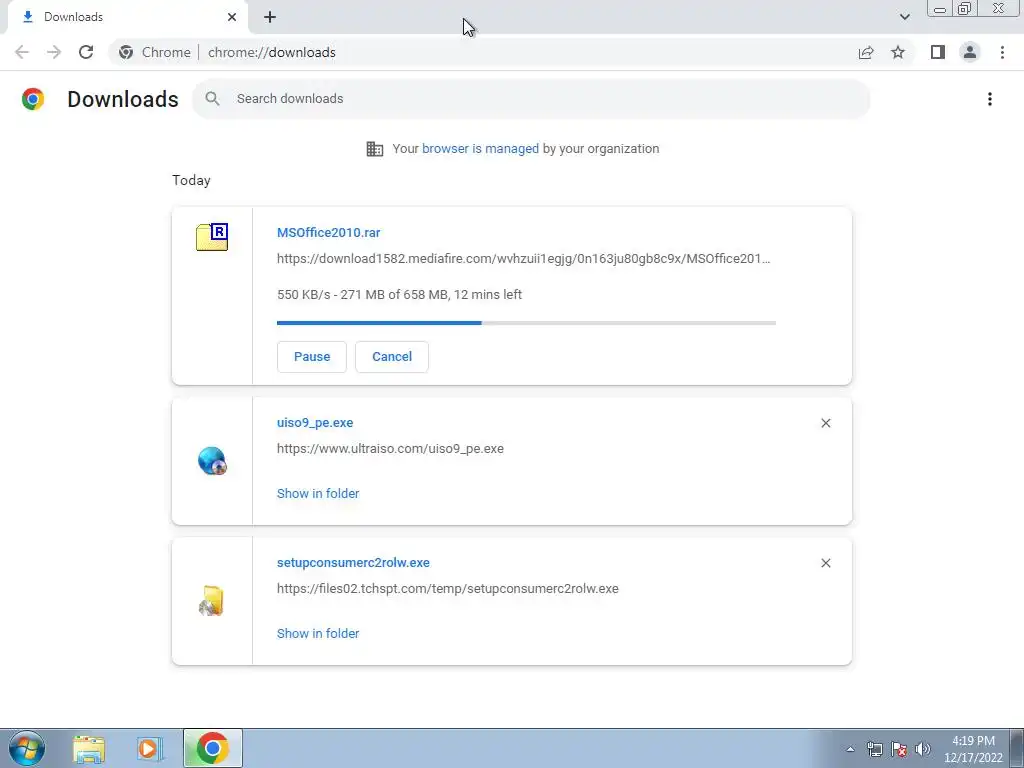
Task: Click the Chrome taskbar button
Action: (212, 748)
